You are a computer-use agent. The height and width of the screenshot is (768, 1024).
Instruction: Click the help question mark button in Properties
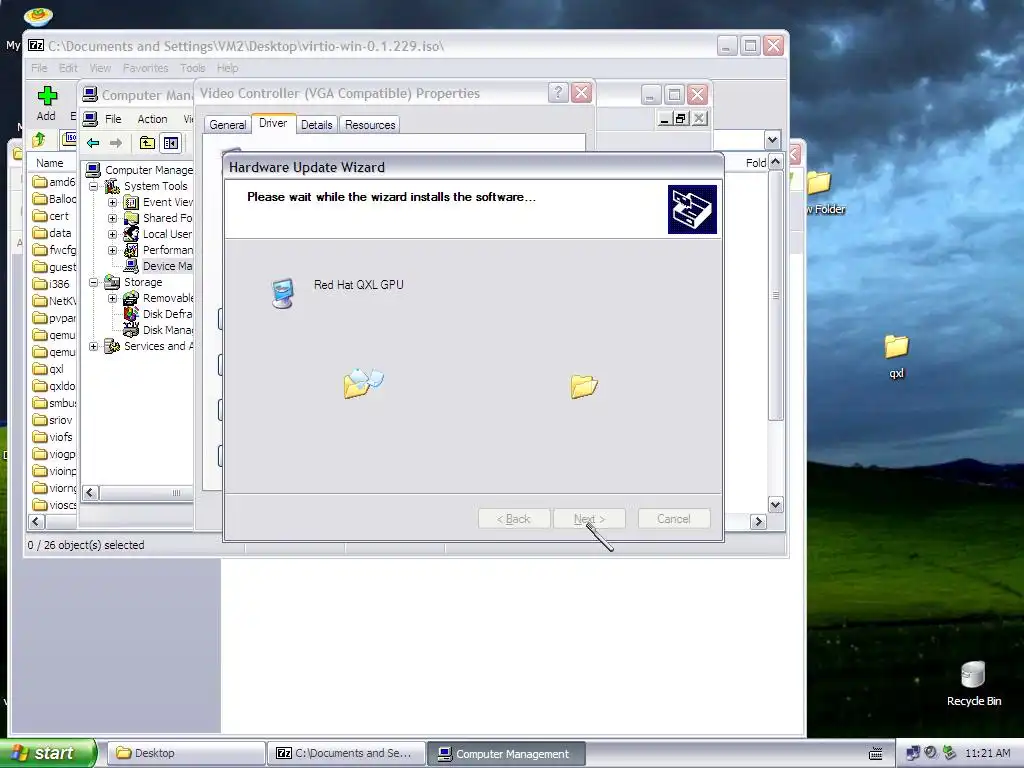[558, 93]
